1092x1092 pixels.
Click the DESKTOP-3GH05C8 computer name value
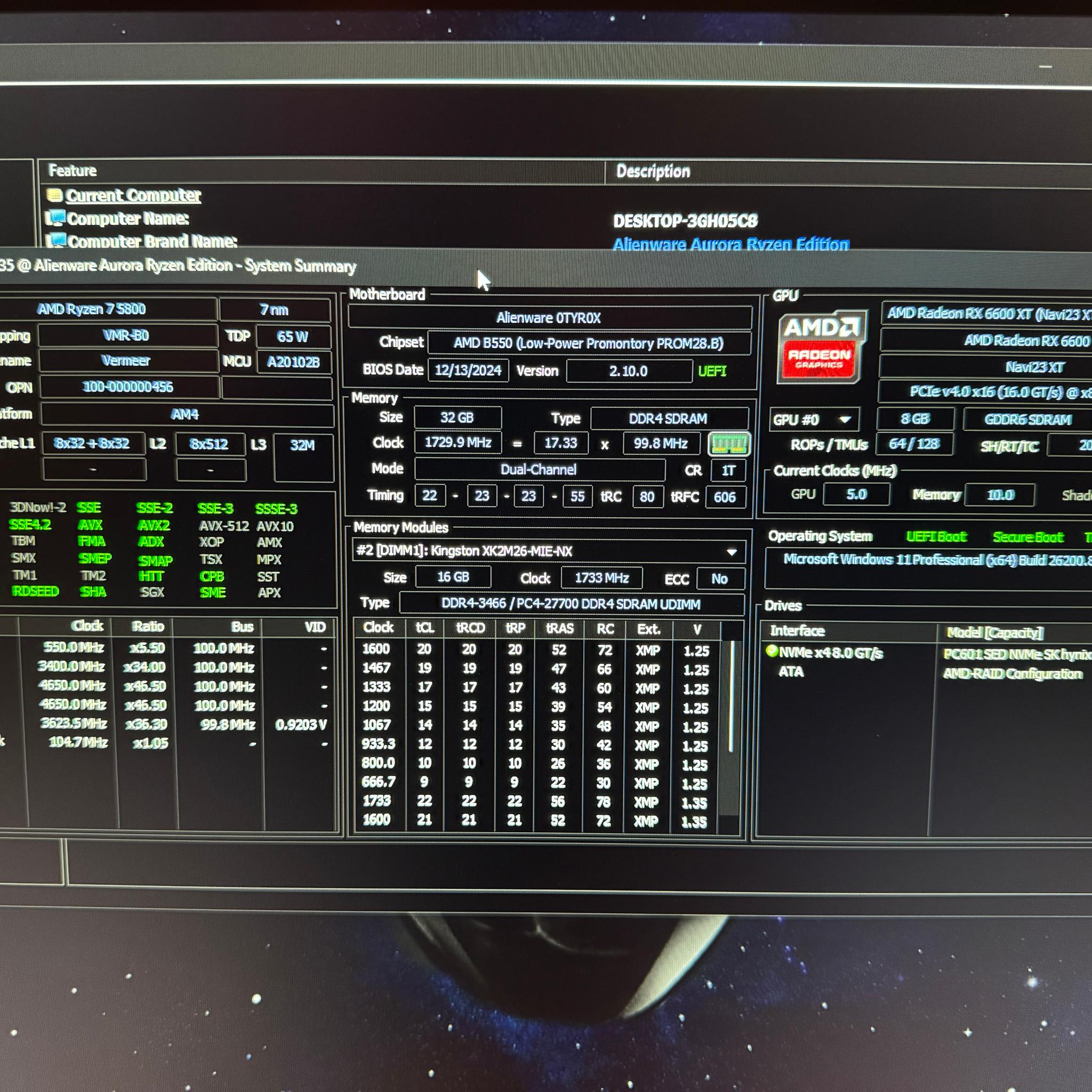tap(685, 221)
